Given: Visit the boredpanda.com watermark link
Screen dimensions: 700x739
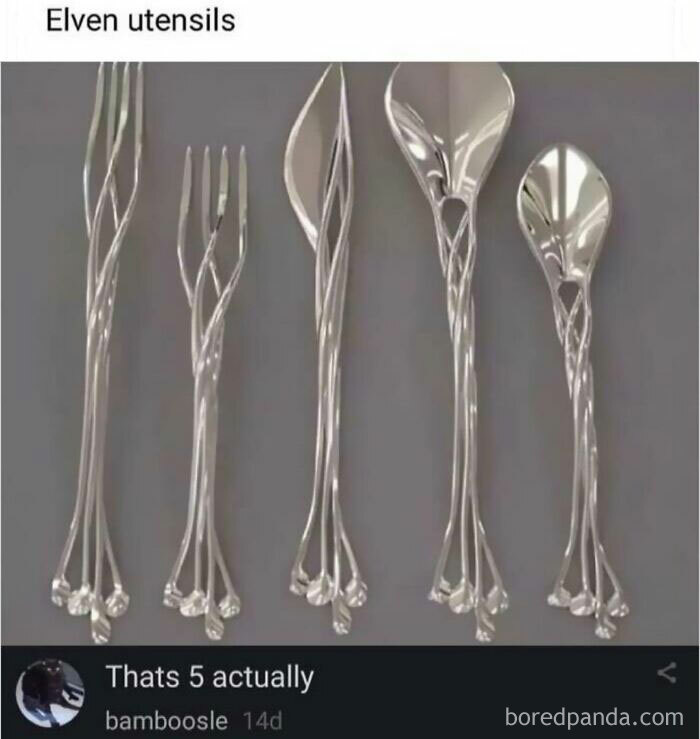Looking at the screenshot, I should pyautogui.click(x=594, y=717).
